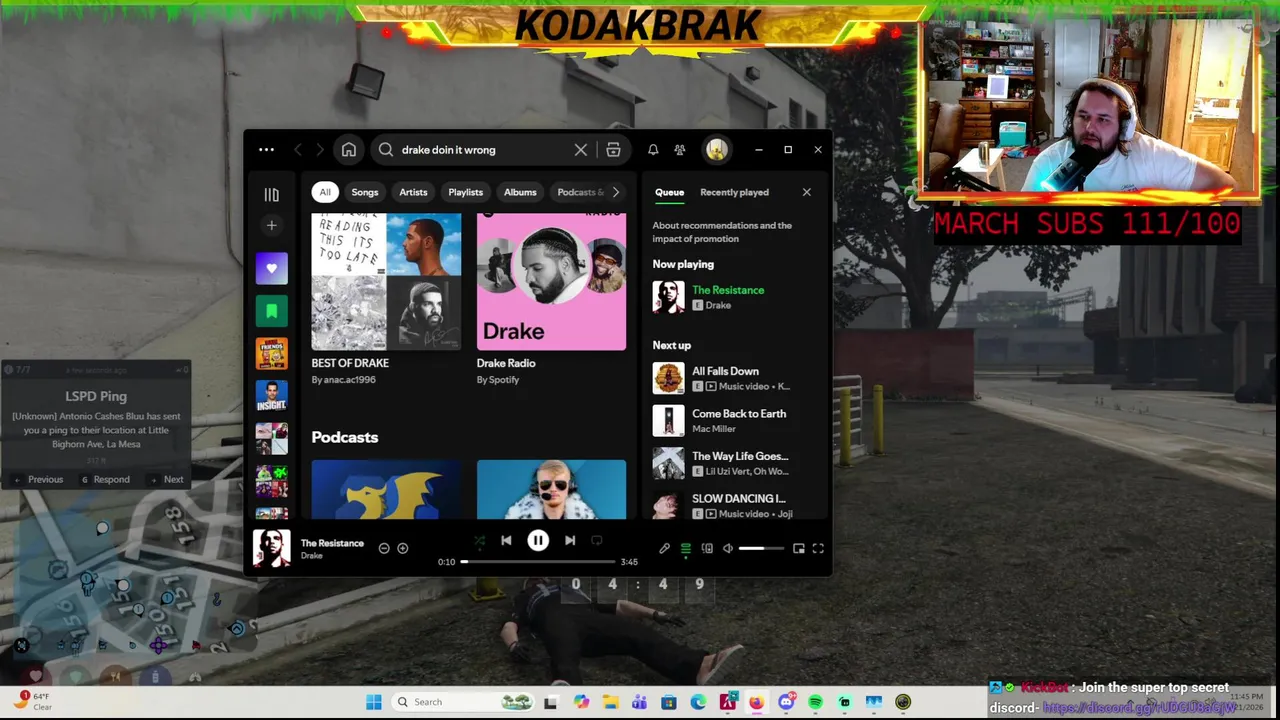Open Spotify from the Windows taskbar

point(815,702)
